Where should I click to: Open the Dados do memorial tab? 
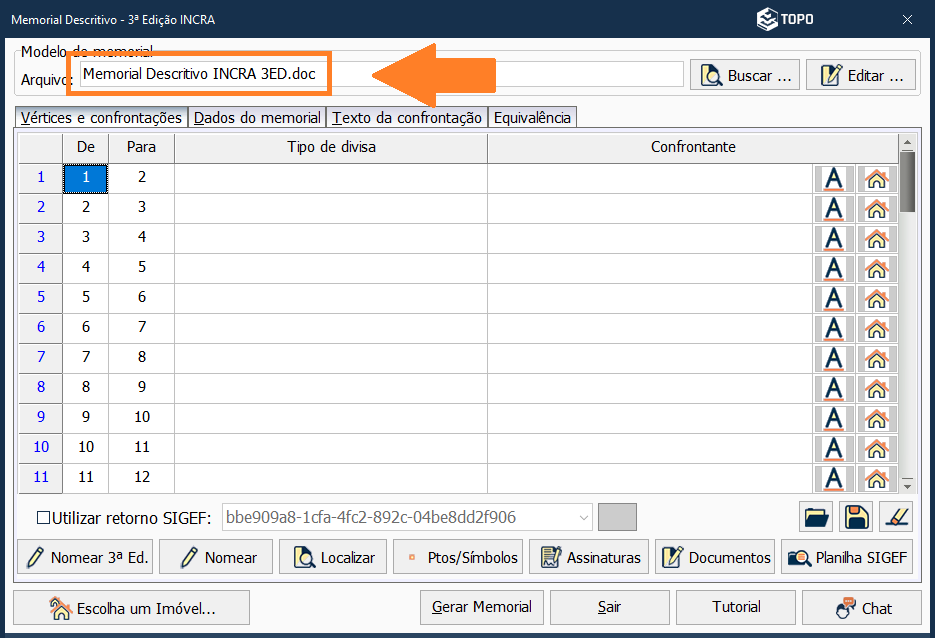click(257, 117)
